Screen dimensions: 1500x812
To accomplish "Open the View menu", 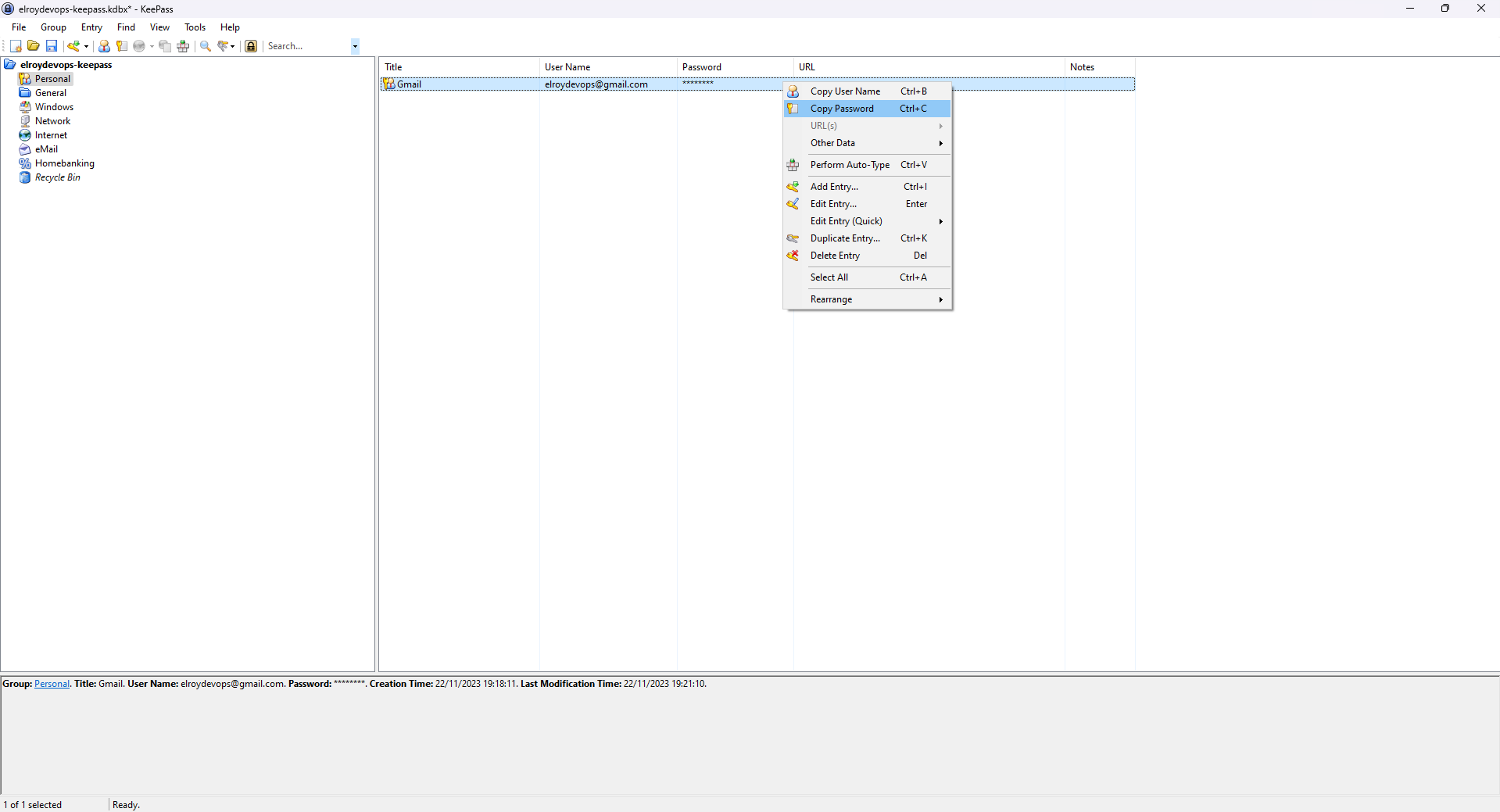I will [159, 27].
